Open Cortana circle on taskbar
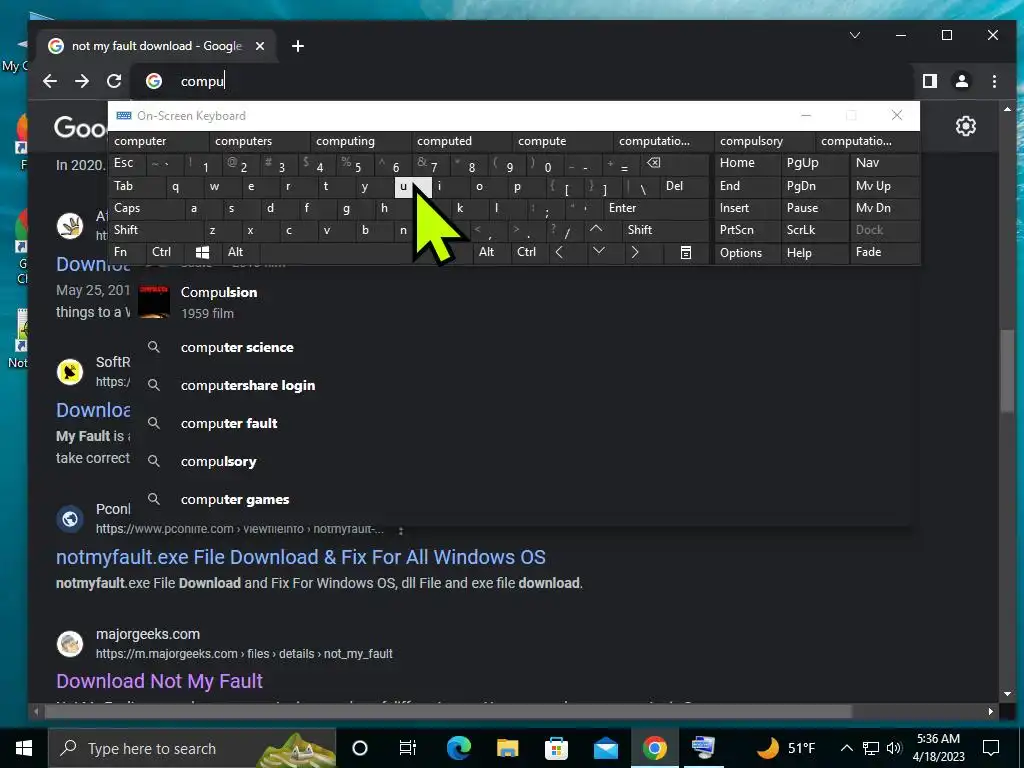 [x=360, y=748]
